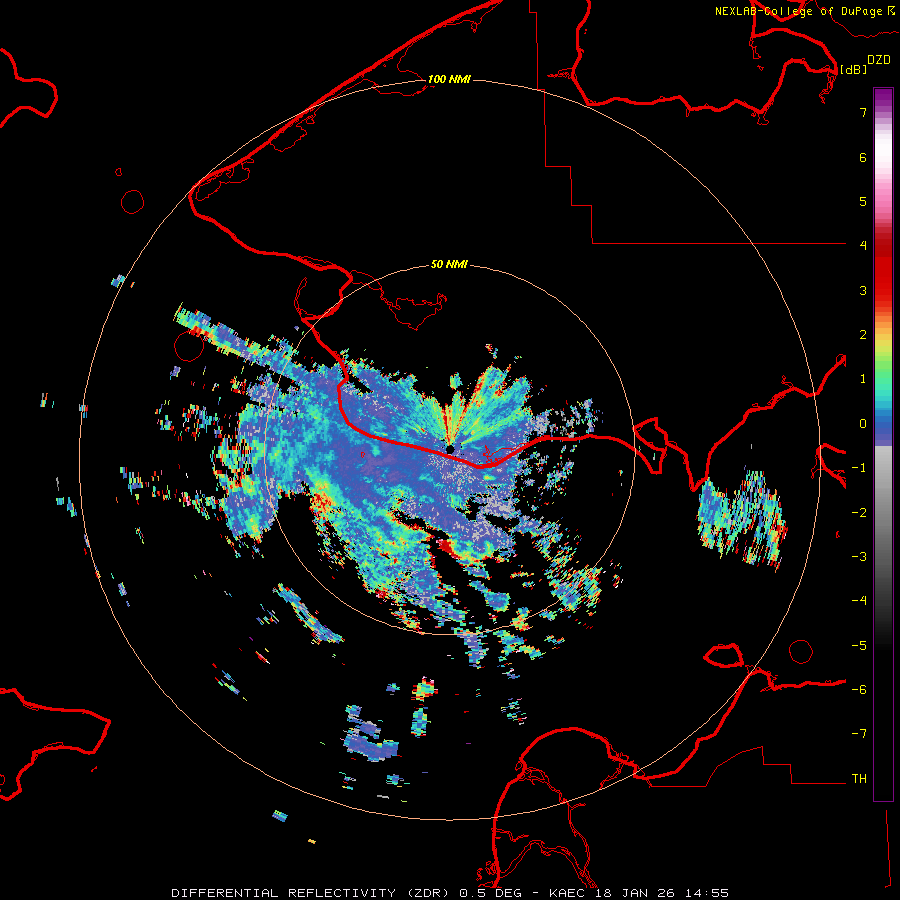900x900 pixels.
Task: Click the 7 value on the colorbar scale
Action: [x=863, y=112]
